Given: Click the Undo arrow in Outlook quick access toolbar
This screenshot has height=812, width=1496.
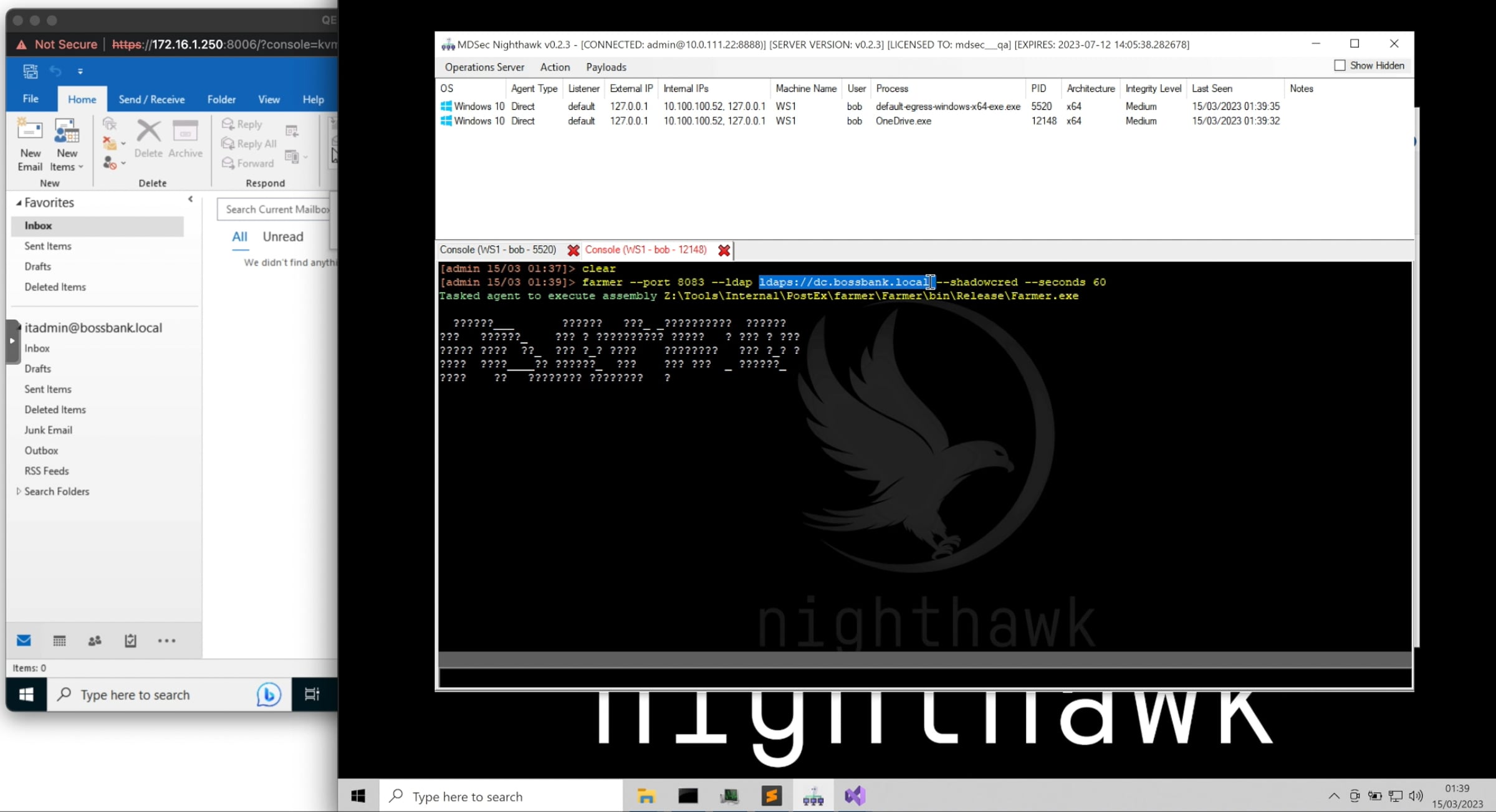Looking at the screenshot, I should point(55,71).
